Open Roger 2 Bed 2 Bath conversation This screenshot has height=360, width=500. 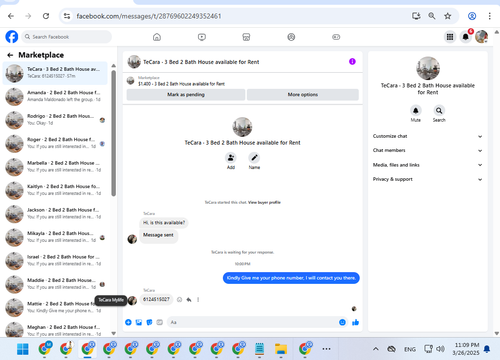(x=55, y=143)
